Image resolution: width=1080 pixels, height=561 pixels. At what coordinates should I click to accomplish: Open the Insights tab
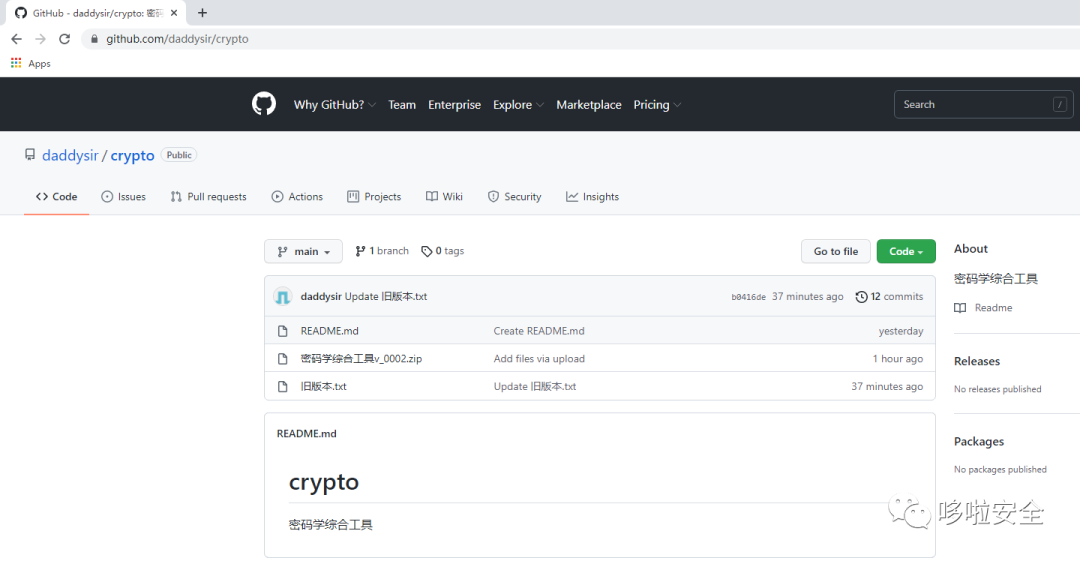tap(592, 196)
